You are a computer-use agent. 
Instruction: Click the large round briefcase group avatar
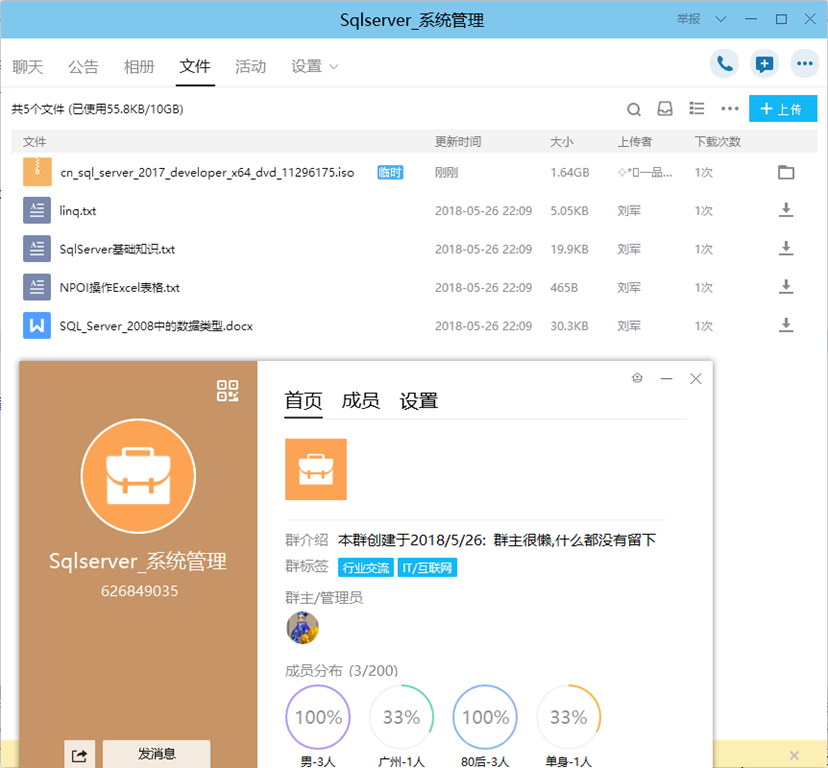138,476
